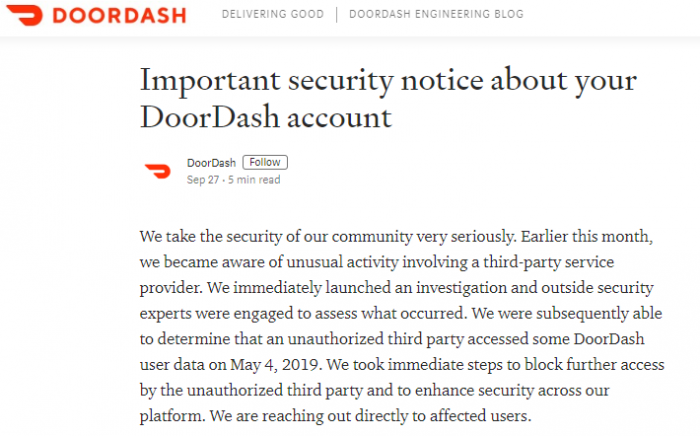Click the "May 4, 2019" date in the paragraph

275,365
